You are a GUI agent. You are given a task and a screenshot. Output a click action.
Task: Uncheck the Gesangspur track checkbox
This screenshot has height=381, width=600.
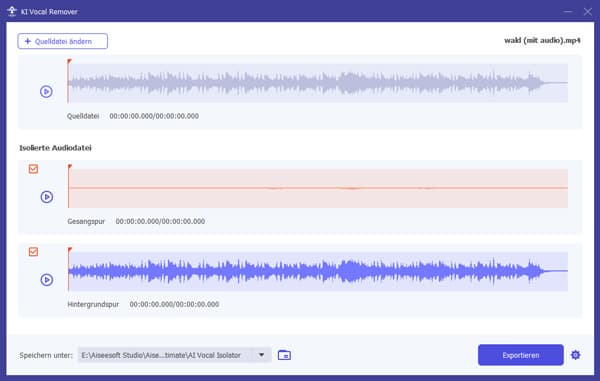pyautogui.click(x=33, y=169)
